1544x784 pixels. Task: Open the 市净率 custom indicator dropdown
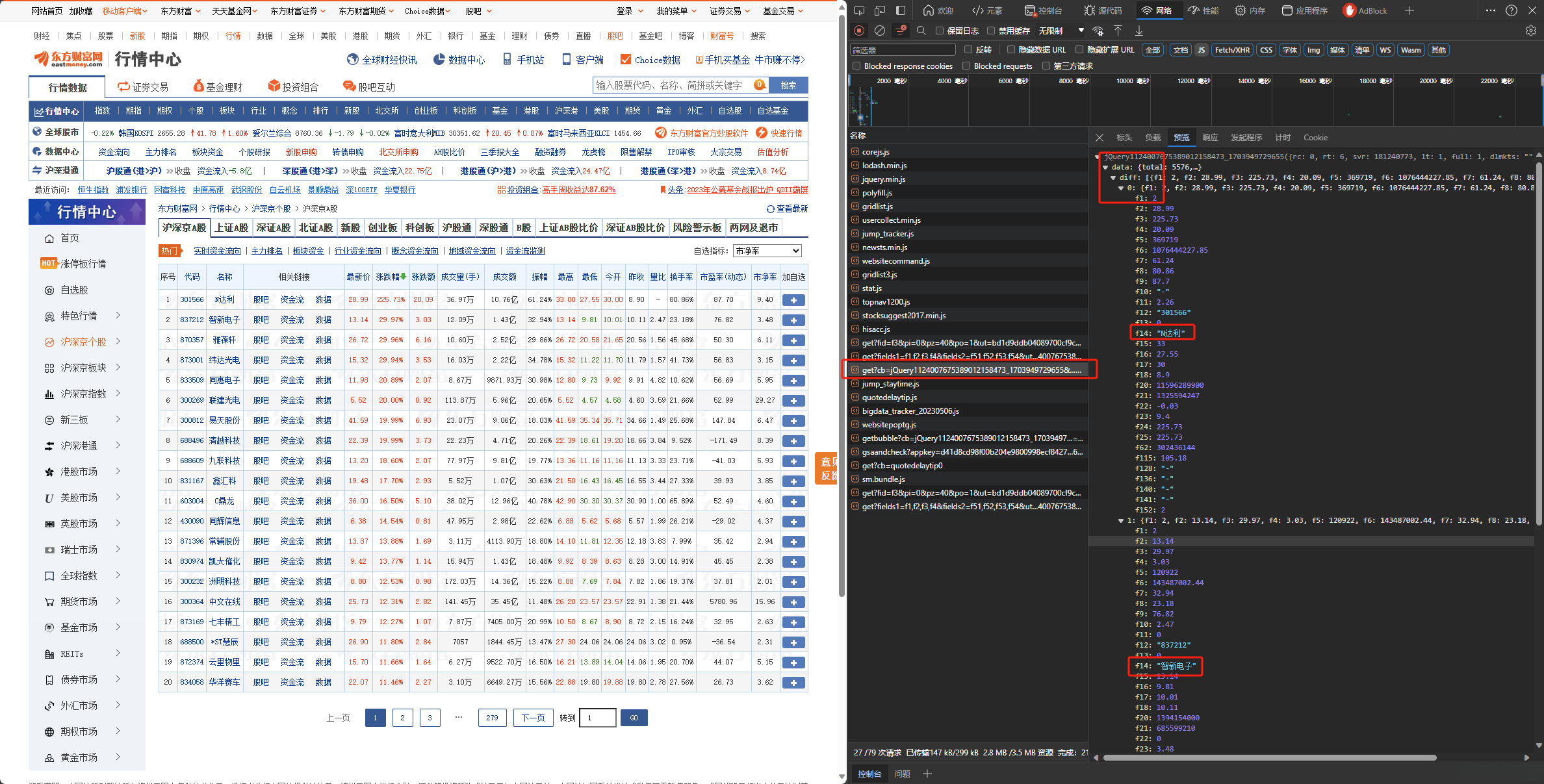coord(767,251)
